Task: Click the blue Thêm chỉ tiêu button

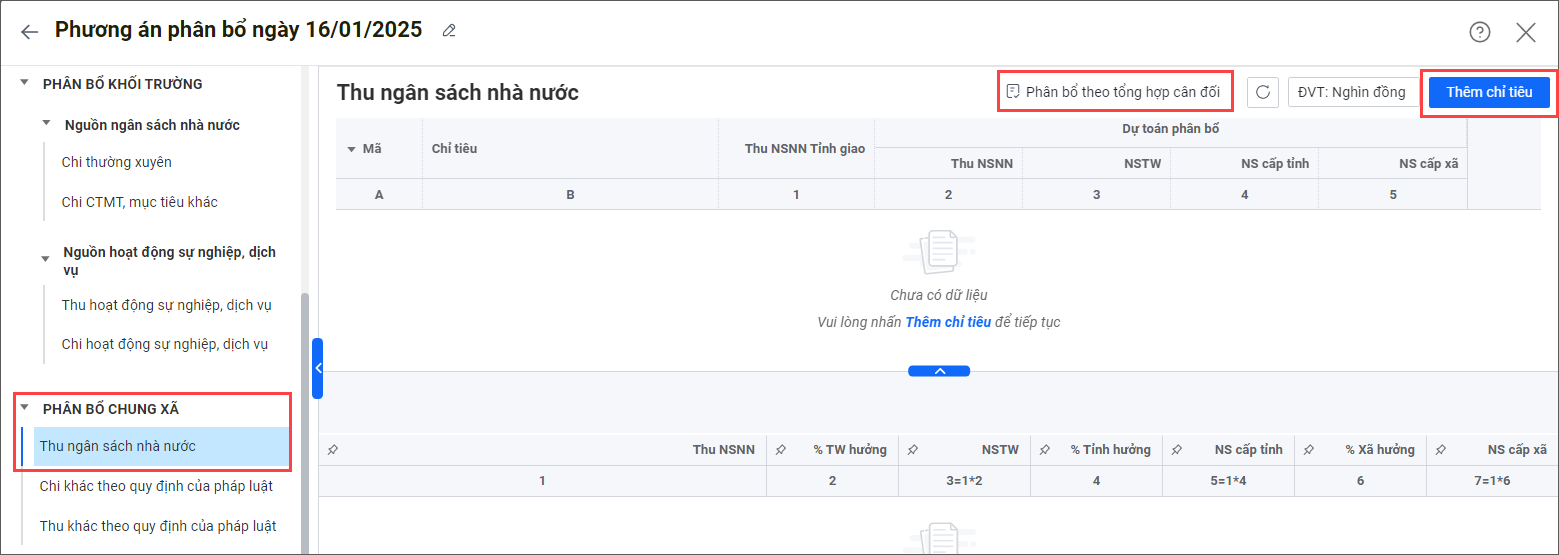Action: (1488, 92)
